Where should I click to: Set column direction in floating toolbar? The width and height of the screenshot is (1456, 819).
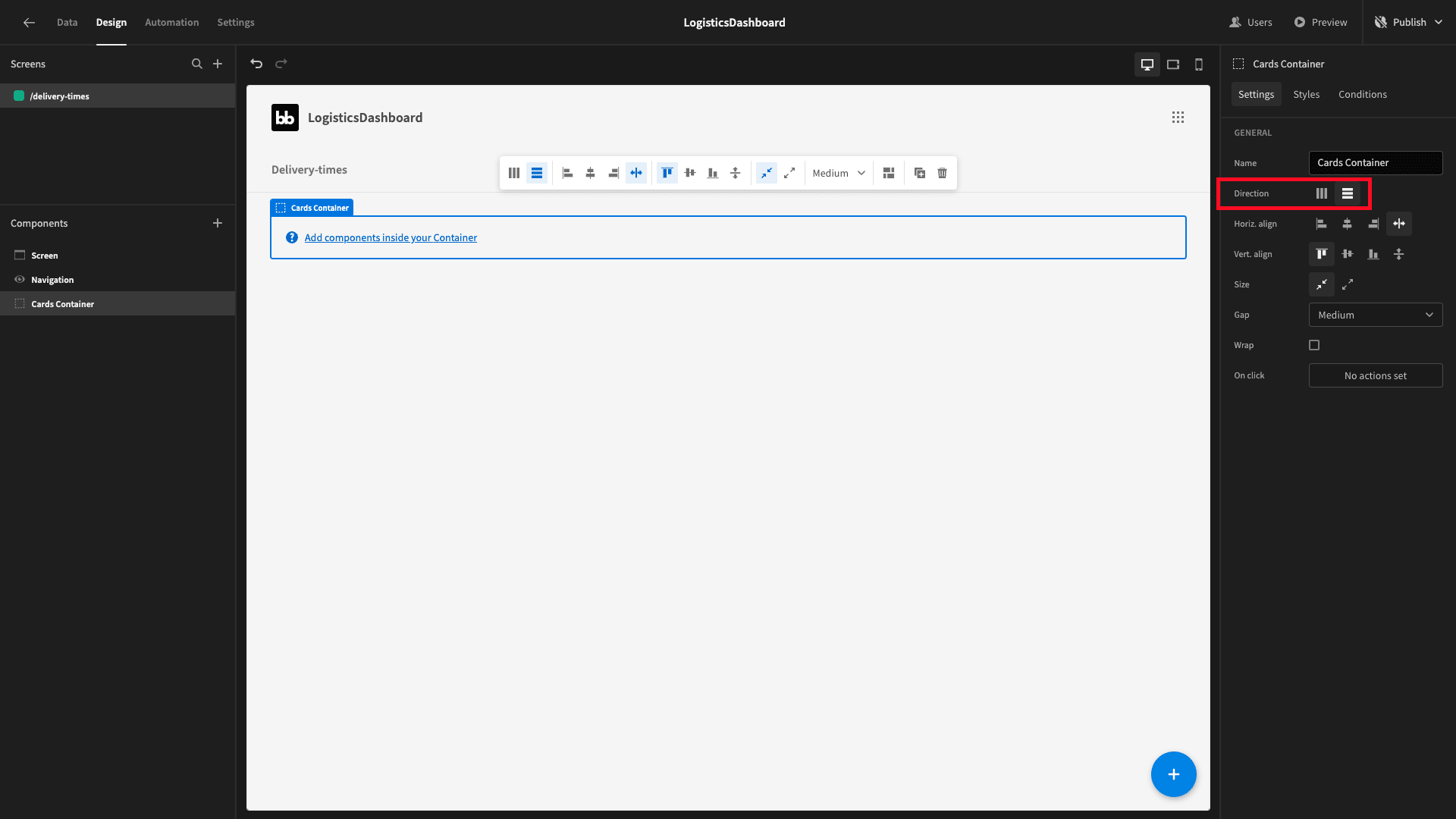click(x=514, y=173)
